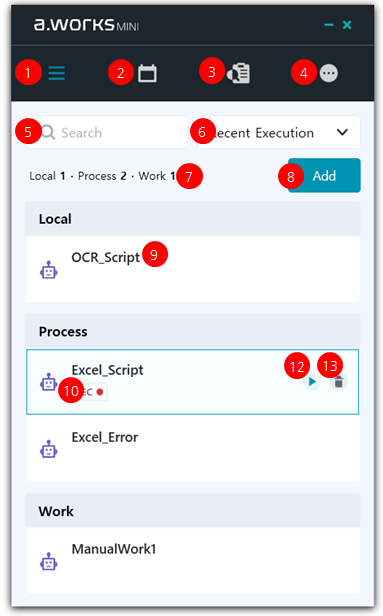
Task: Click the robot icon beside ManualWork1
Action: click(x=49, y=561)
